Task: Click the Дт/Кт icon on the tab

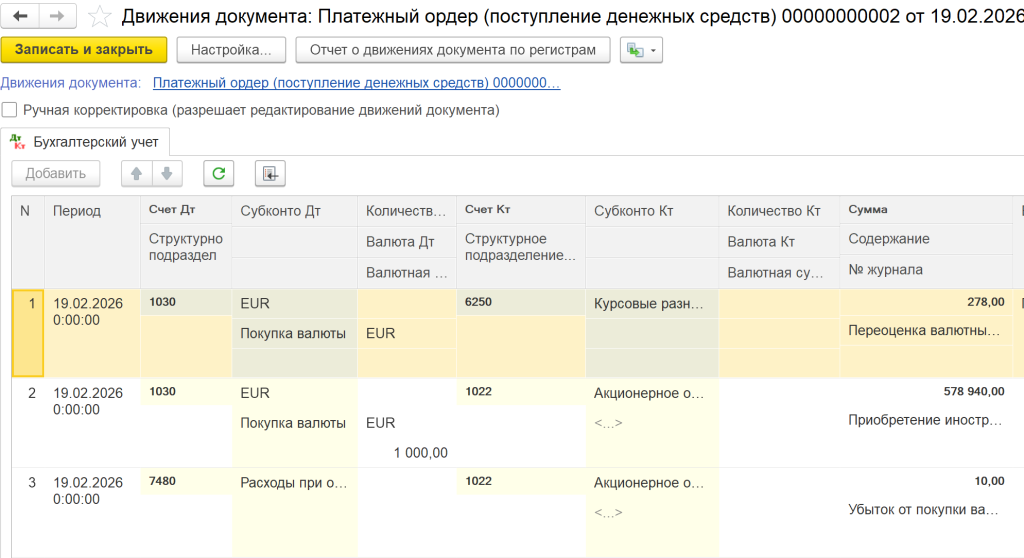Action: [18, 142]
